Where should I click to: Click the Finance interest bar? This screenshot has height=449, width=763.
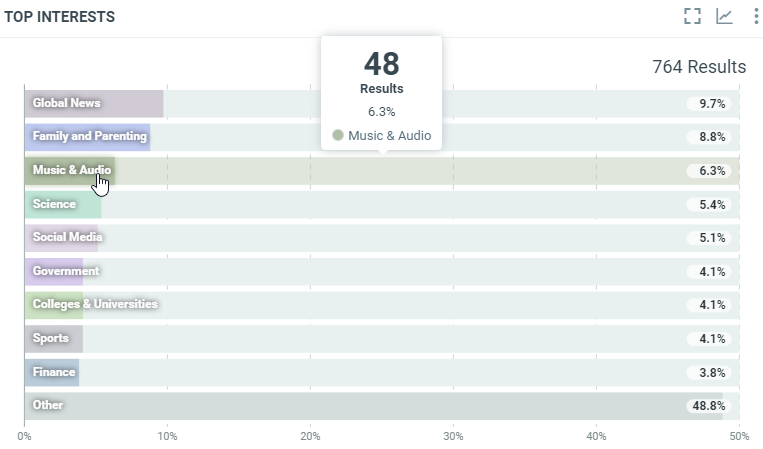coord(51,372)
